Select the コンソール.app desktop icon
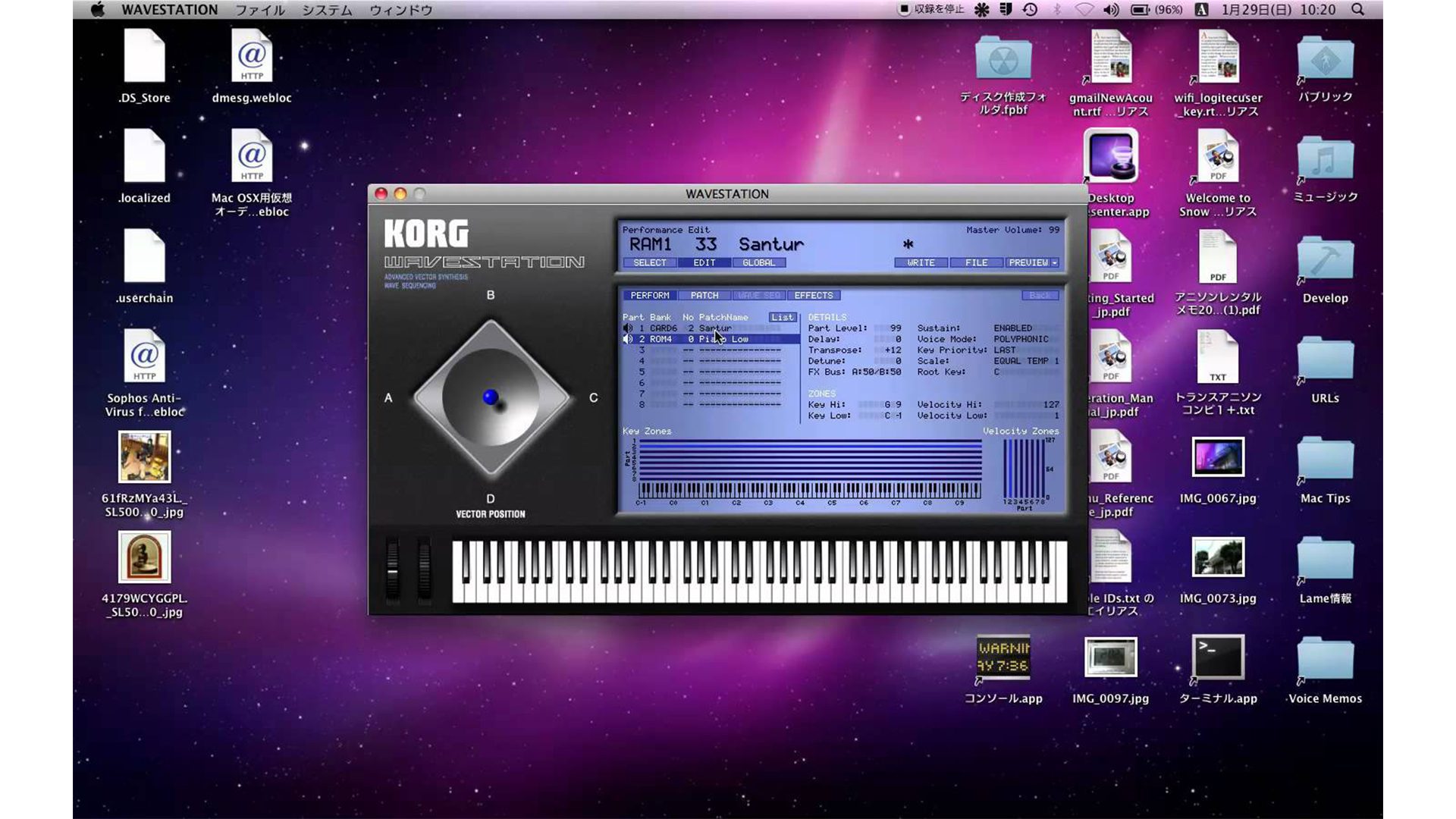Screen dimensions: 1456x819 pyautogui.click(x=1003, y=657)
